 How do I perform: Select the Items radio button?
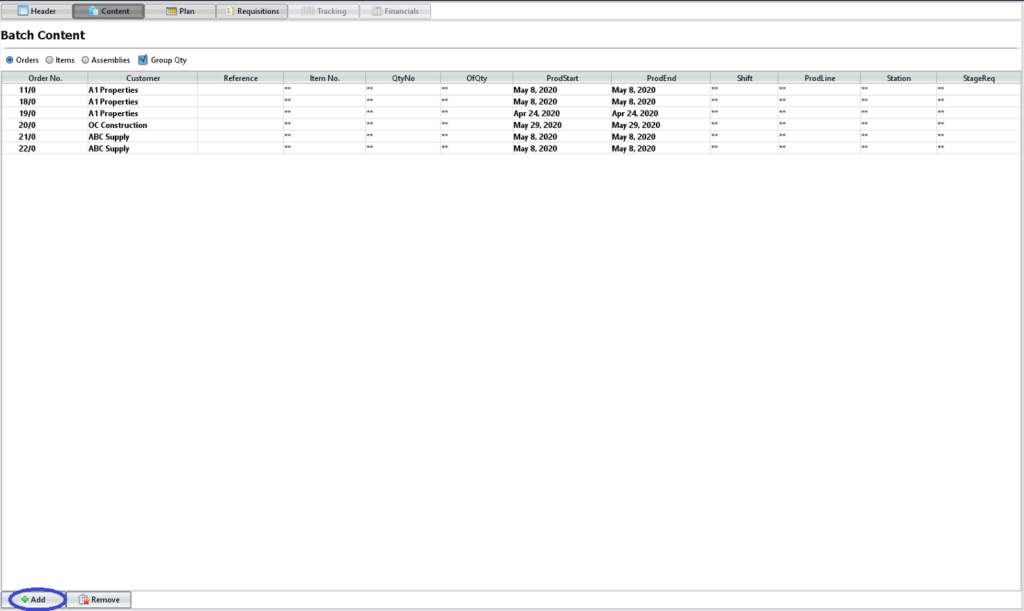[x=49, y=60]
